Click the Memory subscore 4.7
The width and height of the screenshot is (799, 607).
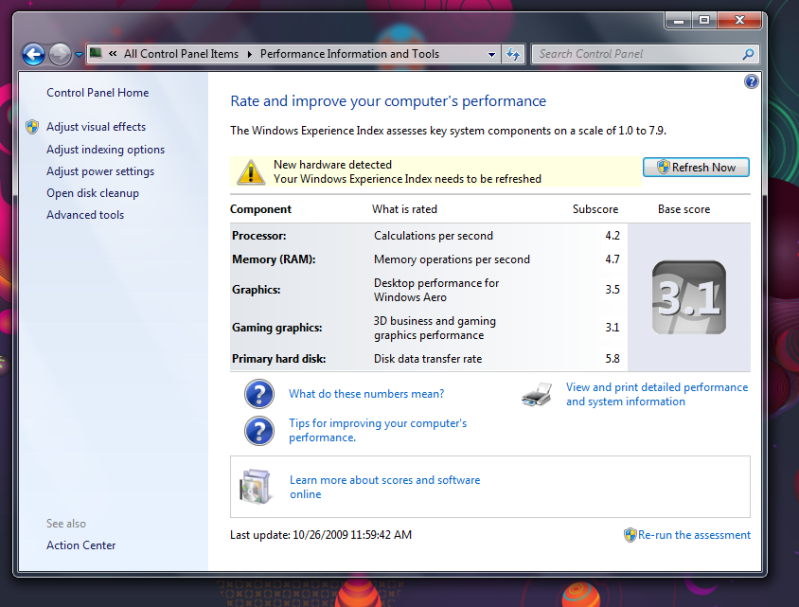pos(612,259)
